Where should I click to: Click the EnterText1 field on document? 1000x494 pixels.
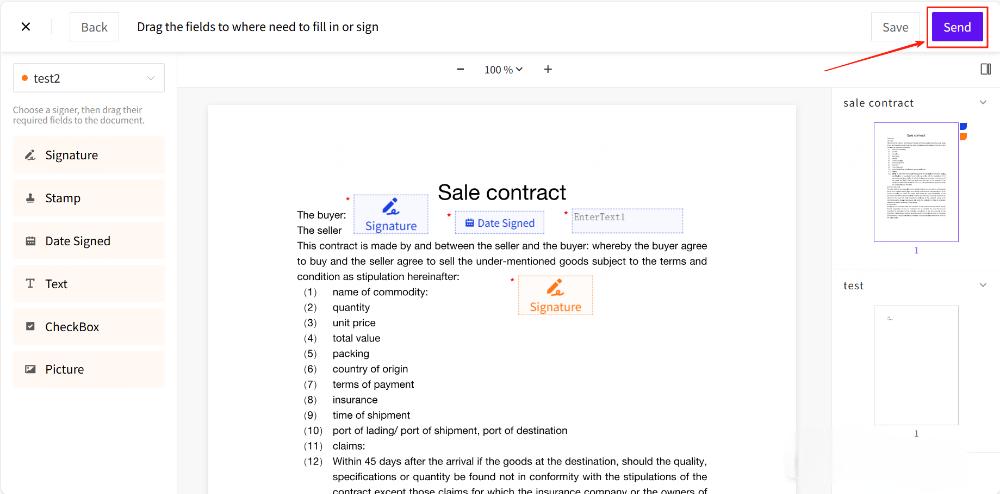click(627, 220)
